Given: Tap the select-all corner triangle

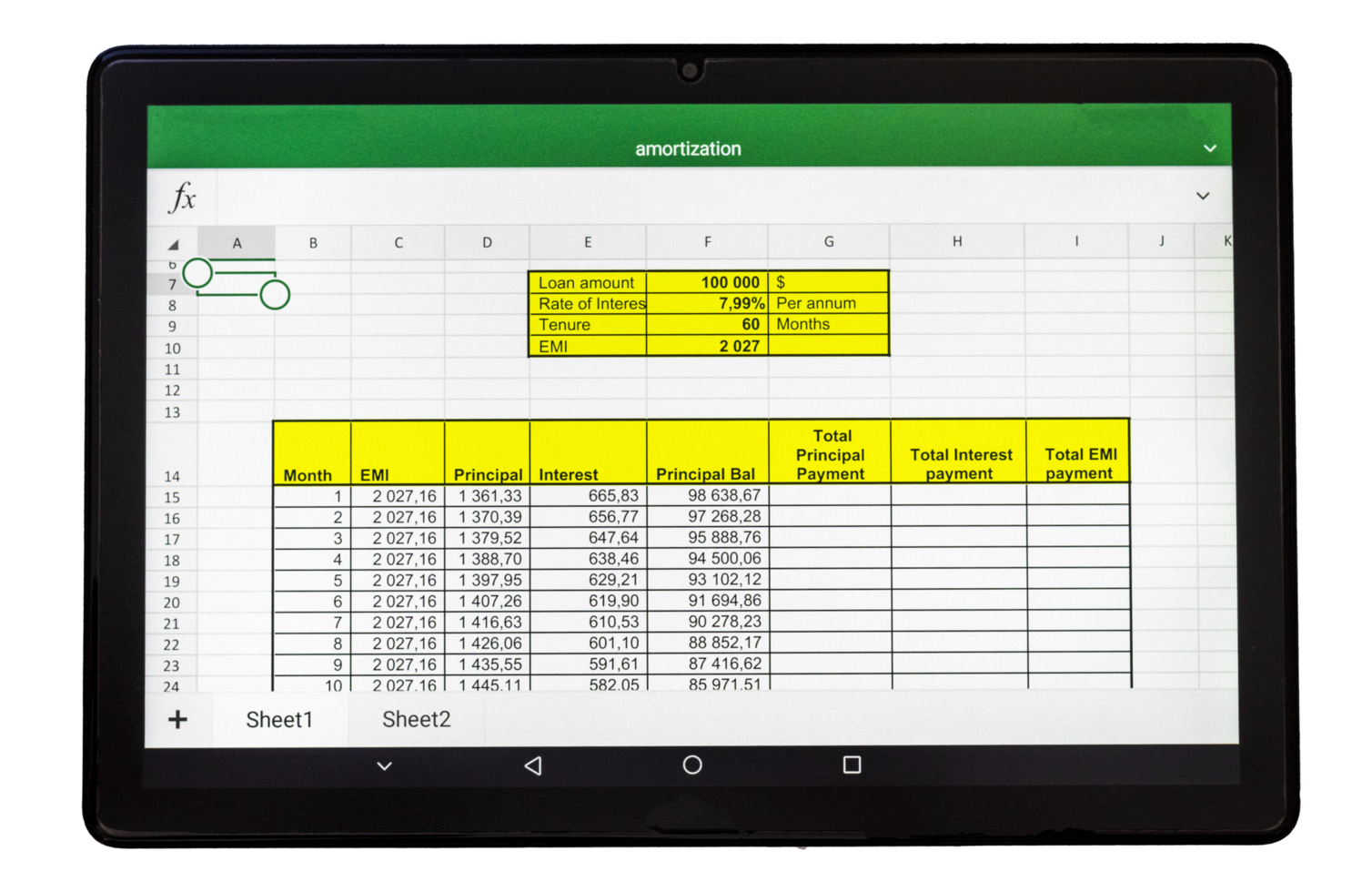Looking at the screenshot, I should click(x=173, y=244).
